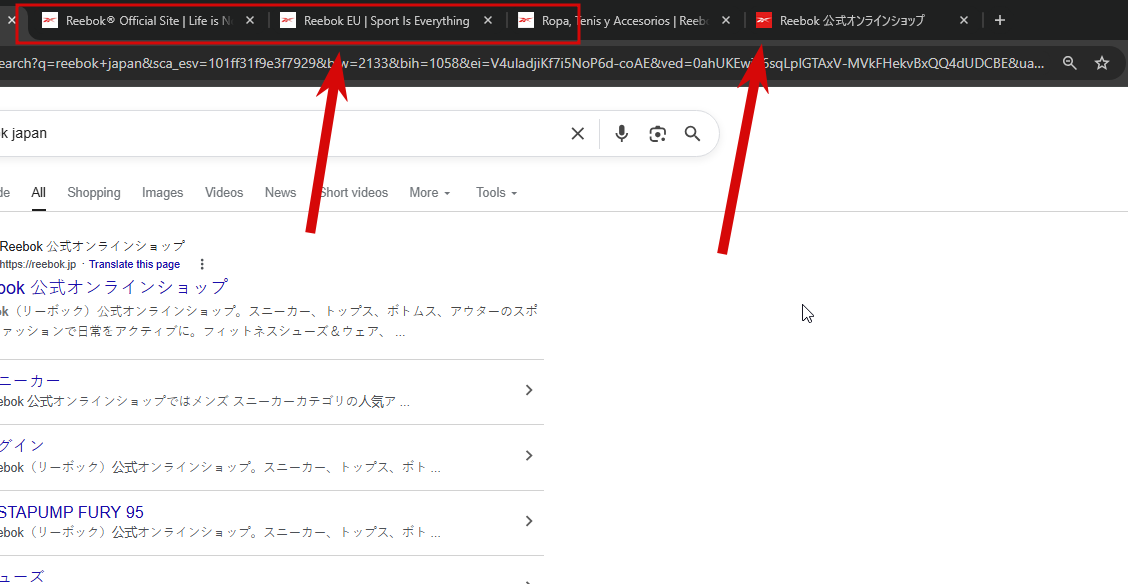Clear the search box with the X
1128x584 pixels.
577,134
